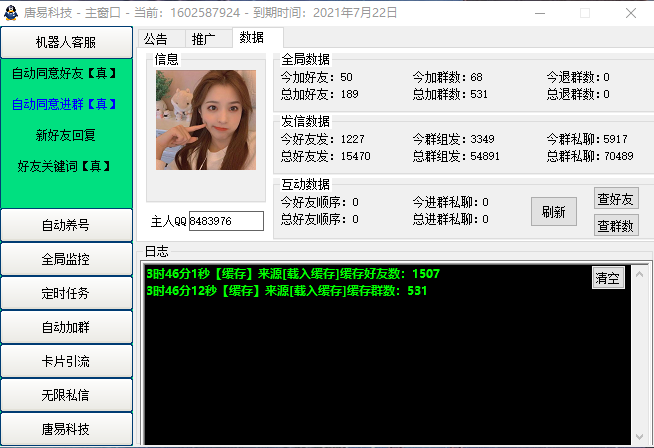Open the 全局监控 section

click(x=66, y=259)
